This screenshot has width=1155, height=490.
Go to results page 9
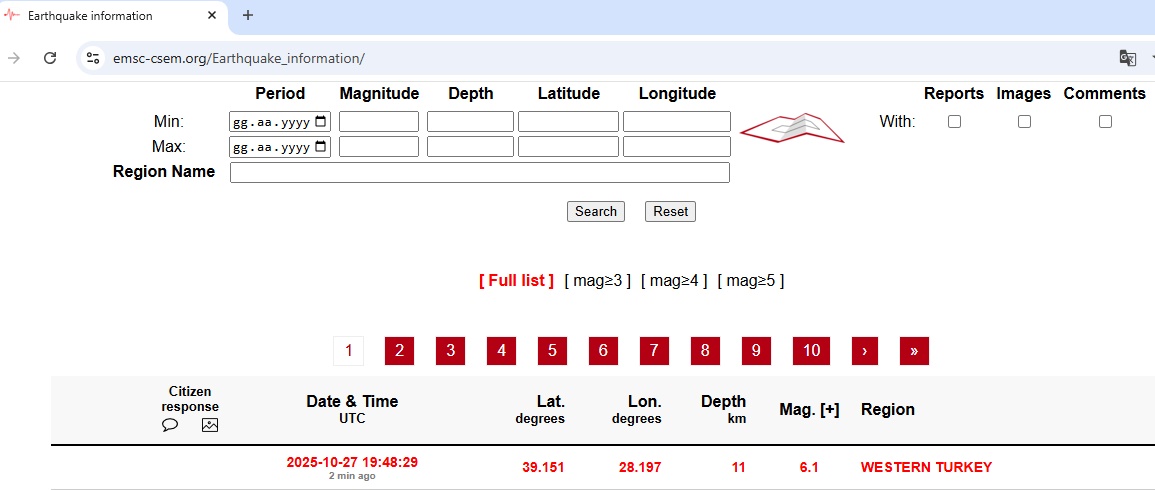(756, 351)
